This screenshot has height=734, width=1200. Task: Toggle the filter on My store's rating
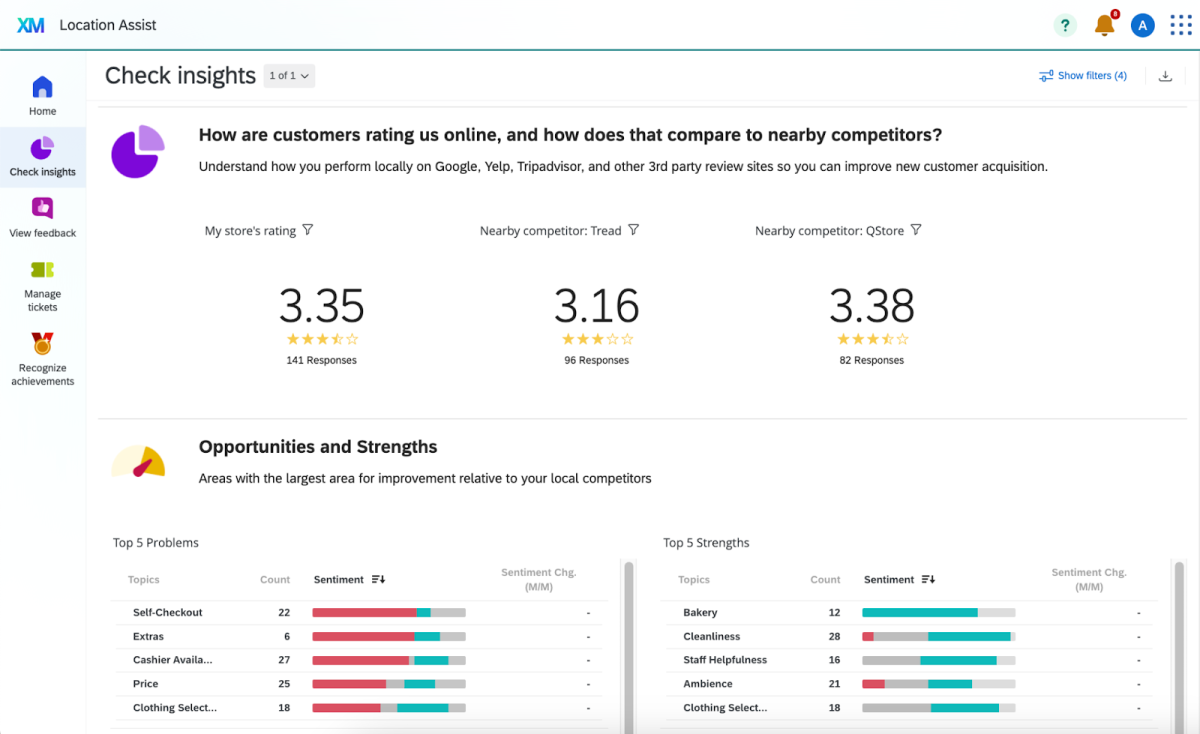tap(309, 229)
